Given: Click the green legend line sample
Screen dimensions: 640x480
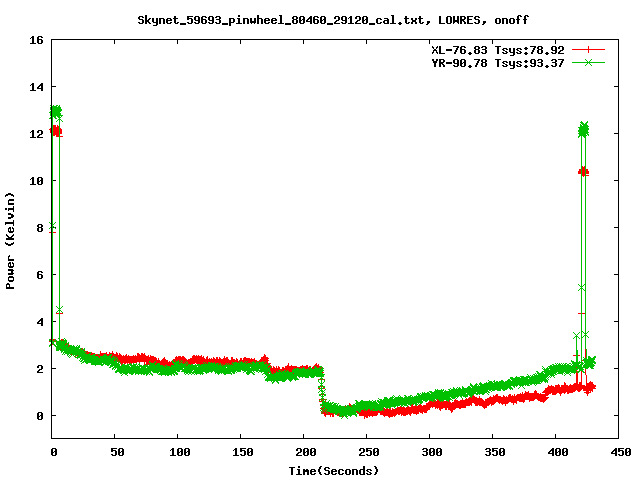Looking at the screenshot, I should coord(588,62).
